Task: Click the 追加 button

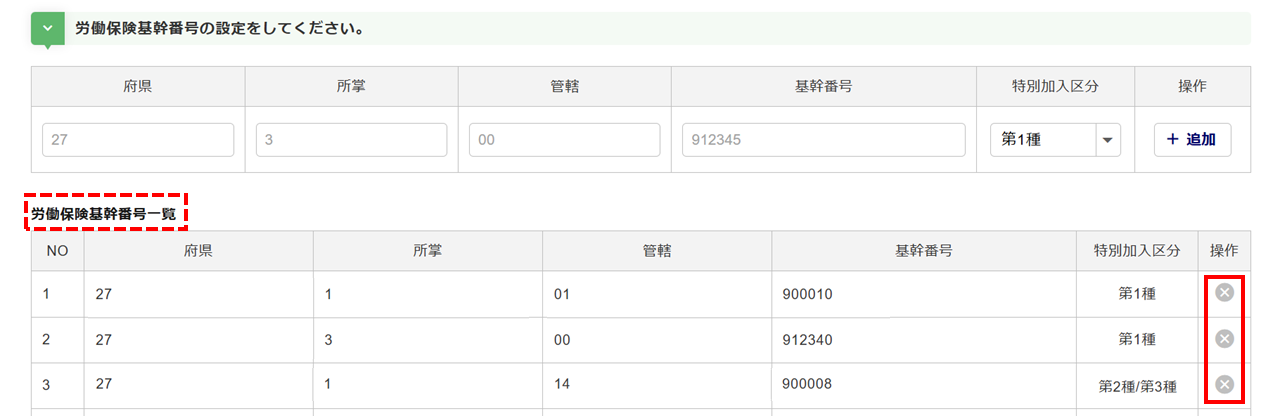Action: pos(1192,140)
